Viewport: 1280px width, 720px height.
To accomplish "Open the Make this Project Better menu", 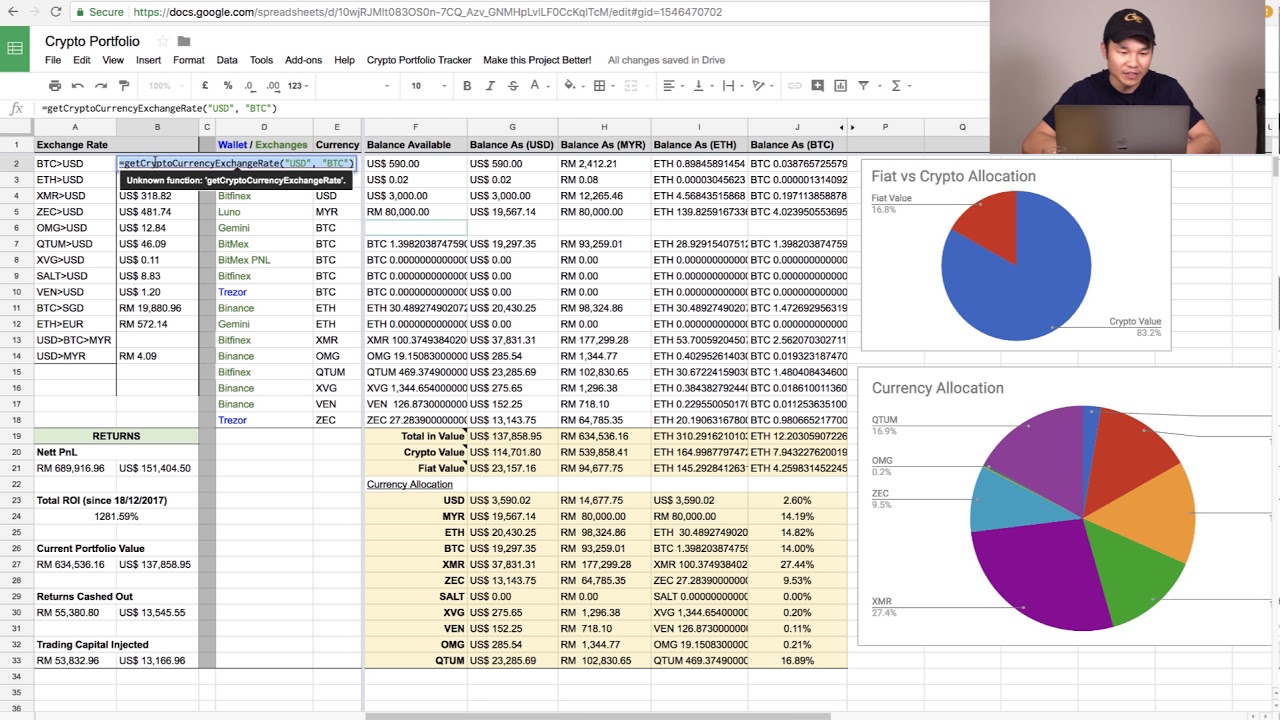I will pyautogui.click(x=537, y=60).
